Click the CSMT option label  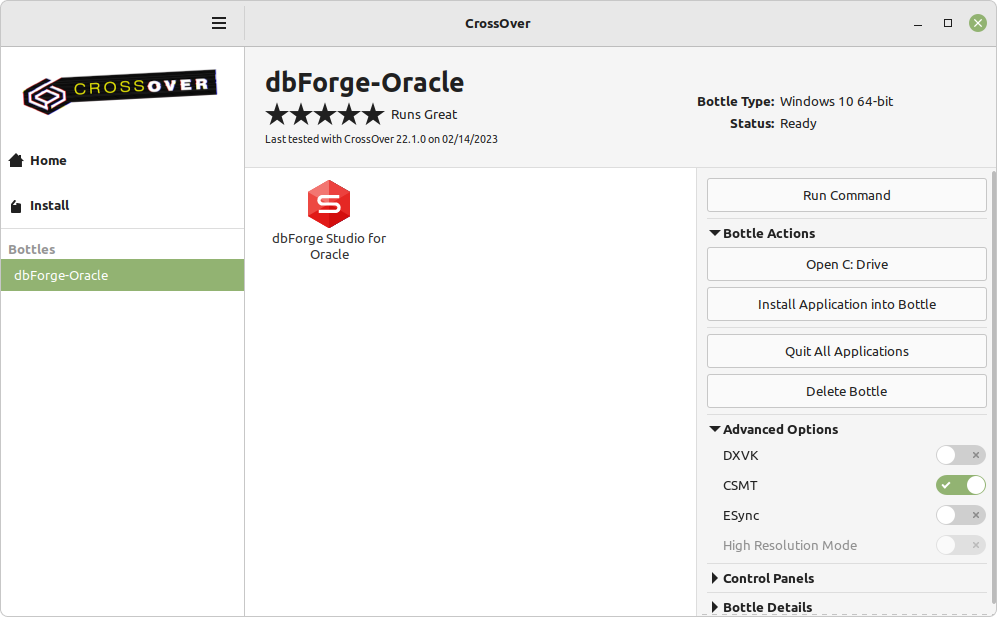pos(740,485)
